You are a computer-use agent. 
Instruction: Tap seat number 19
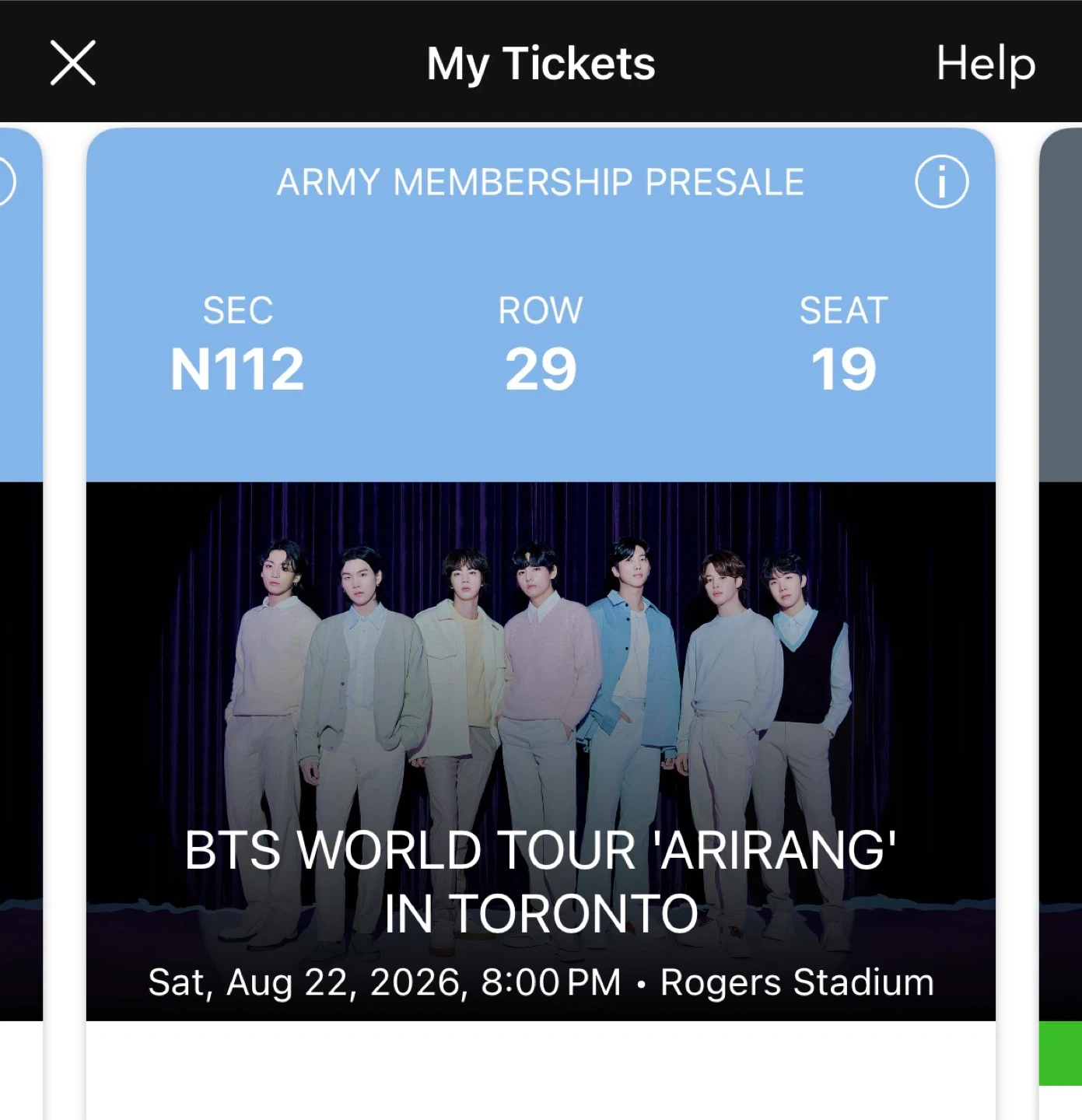[x=843, y=369]
